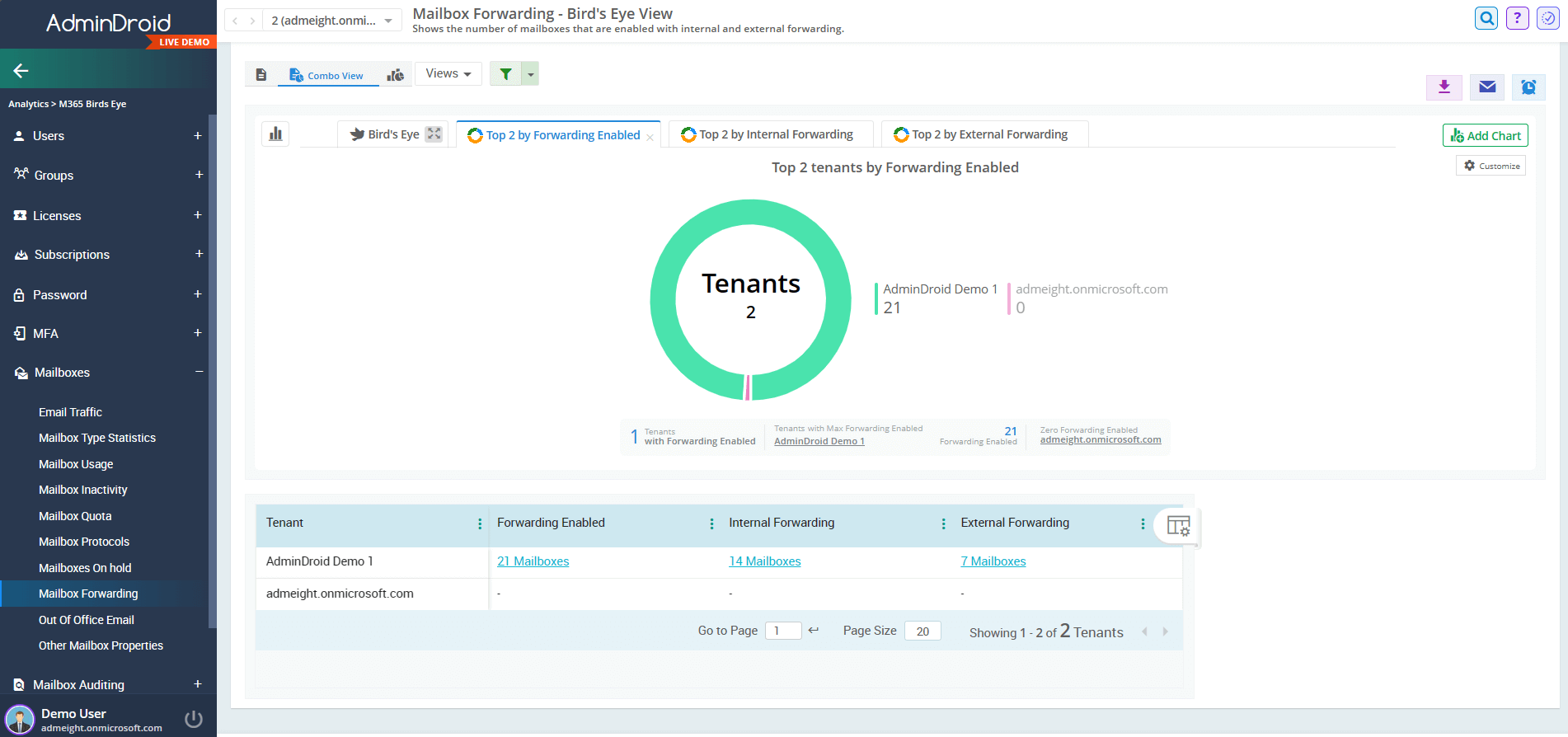Switch to the report-only document view

[261, 75]
